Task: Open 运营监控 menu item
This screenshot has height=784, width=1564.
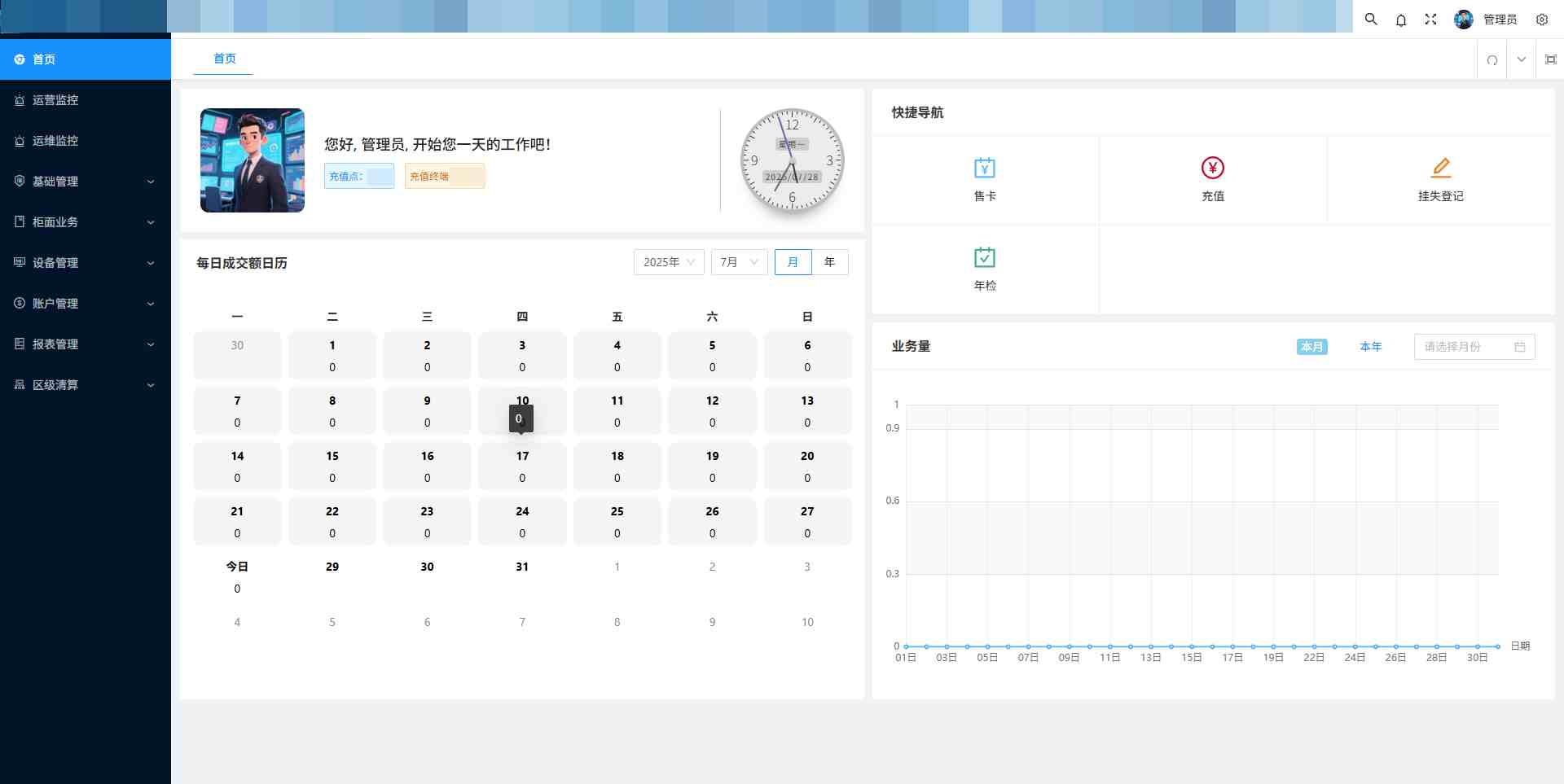Action: click(x=86, y=100)
